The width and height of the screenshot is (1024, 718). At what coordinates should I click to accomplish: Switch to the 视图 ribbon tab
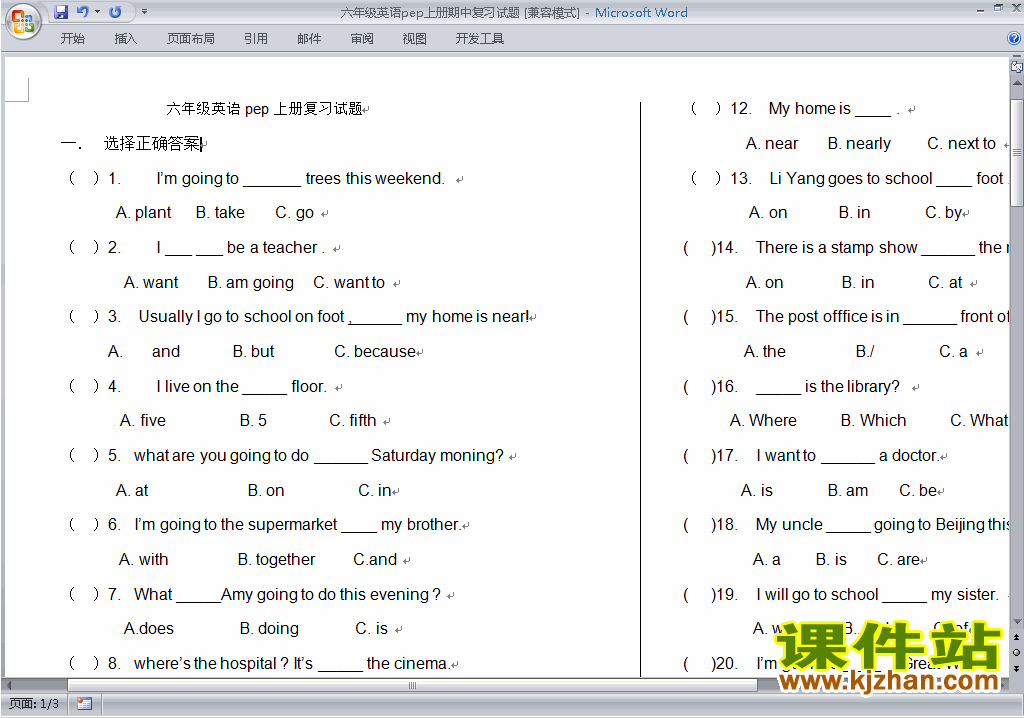(414, 39)
